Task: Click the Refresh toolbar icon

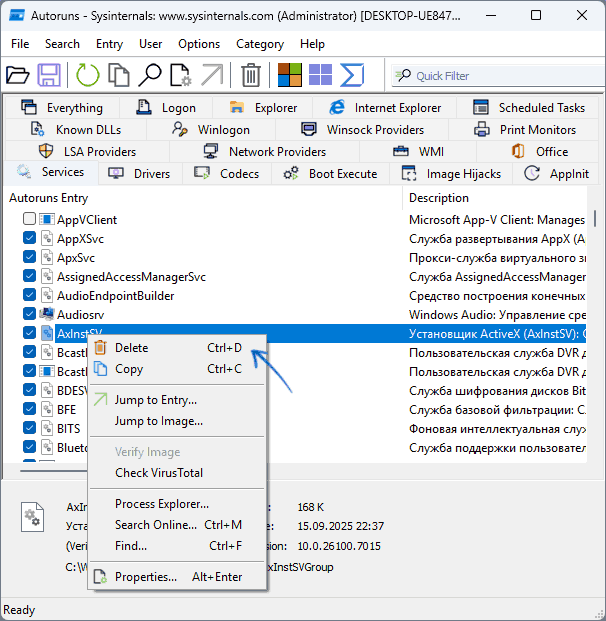Action: point(88,75)
